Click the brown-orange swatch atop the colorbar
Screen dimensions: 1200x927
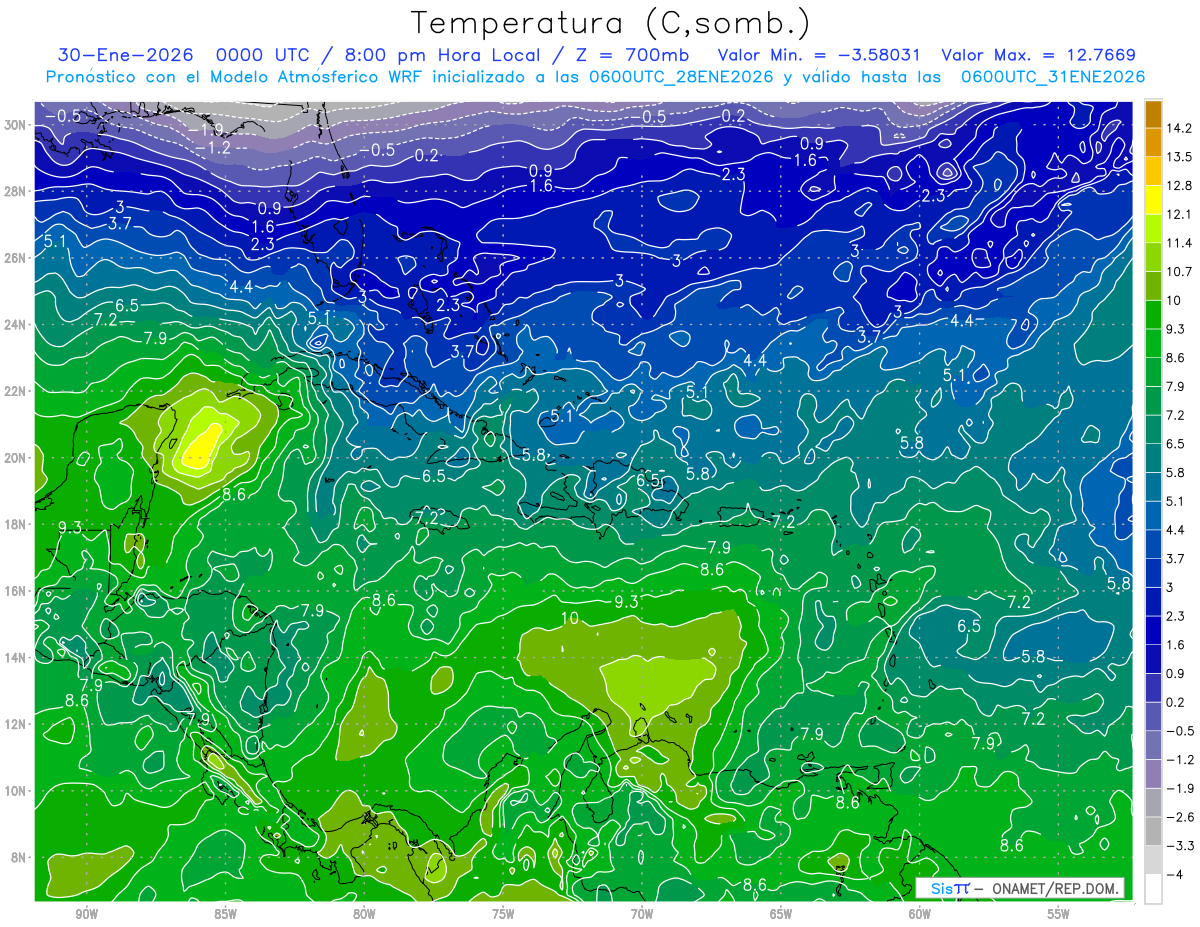(x=1153, y=113)
